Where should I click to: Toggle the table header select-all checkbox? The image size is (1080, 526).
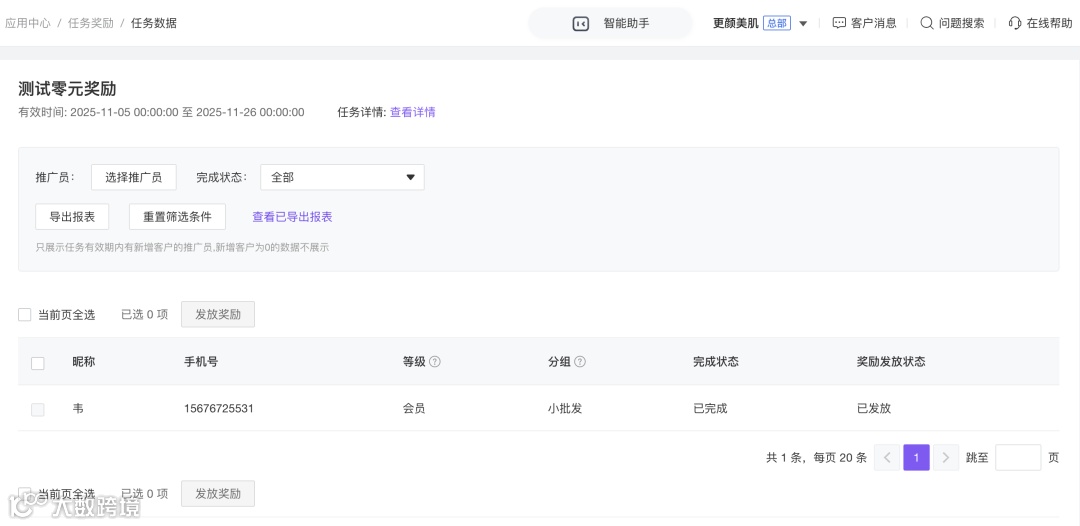[38, 363]
